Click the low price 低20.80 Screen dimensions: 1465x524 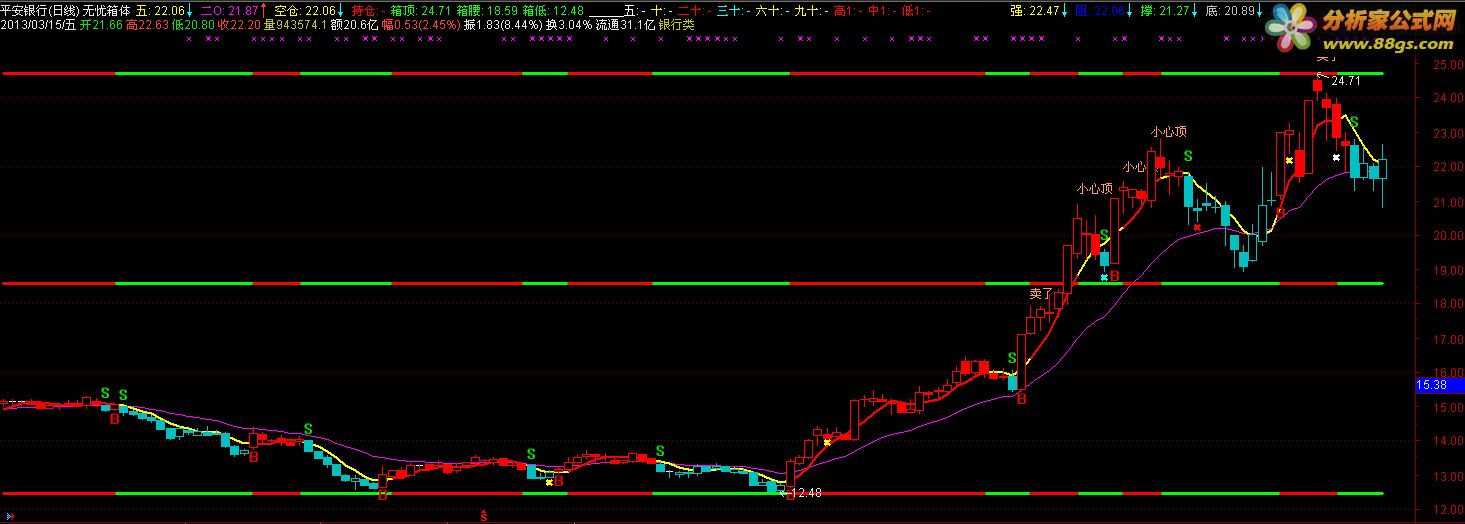pyautogui.click(x=194, y=25)
